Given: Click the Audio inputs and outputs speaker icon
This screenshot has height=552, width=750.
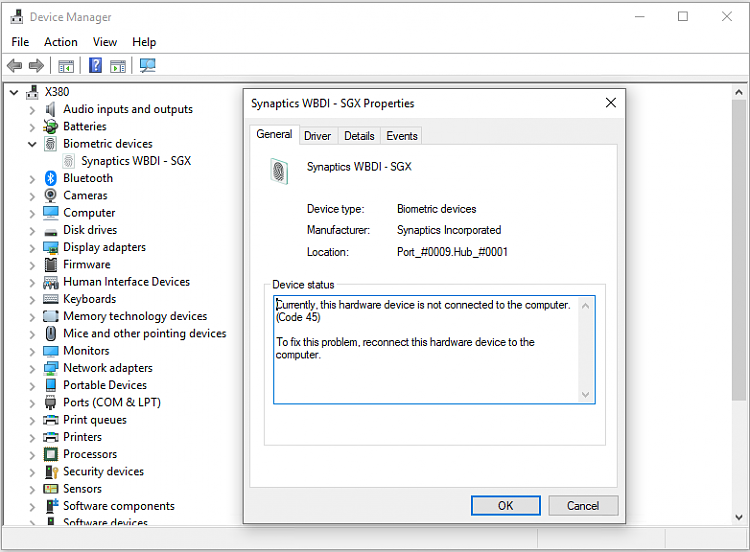Looking at the screenshot, I should coord(51,109).
